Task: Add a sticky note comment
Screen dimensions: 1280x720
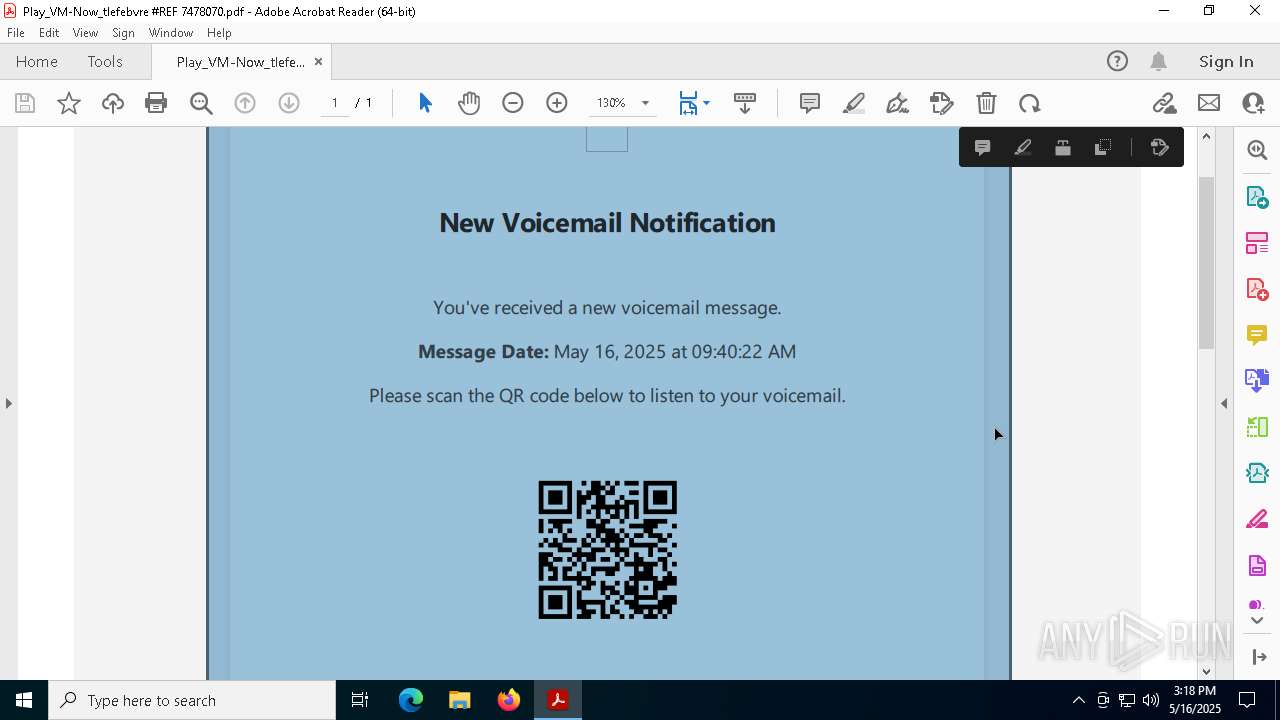Action: point(810,103)
